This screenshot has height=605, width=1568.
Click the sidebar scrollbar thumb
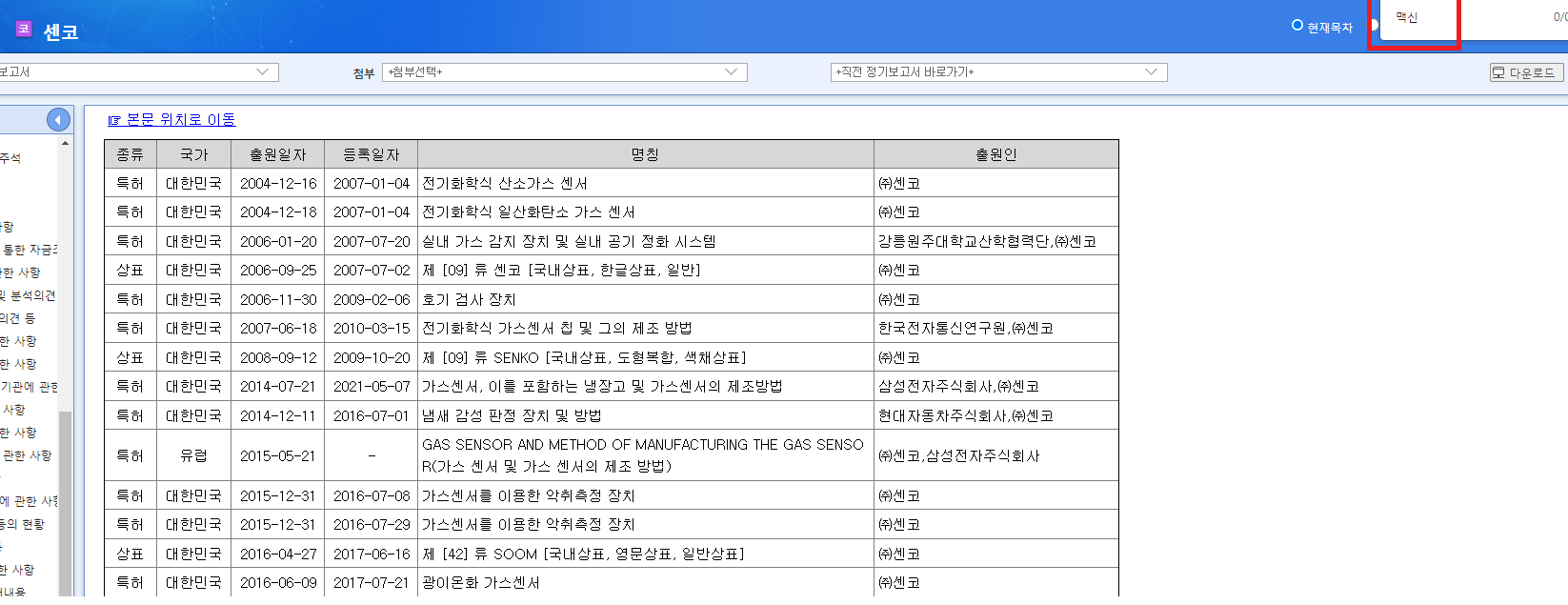pos(65,503)
